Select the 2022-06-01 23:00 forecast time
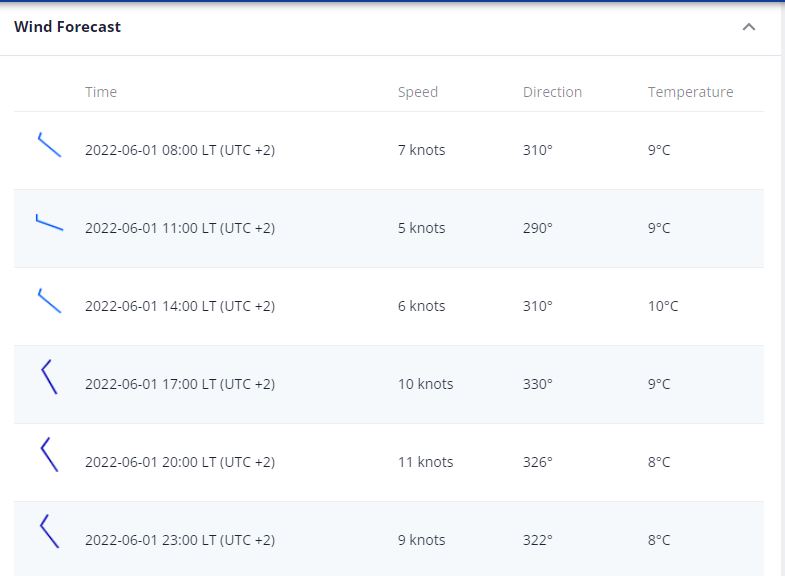 click(180, 540)
